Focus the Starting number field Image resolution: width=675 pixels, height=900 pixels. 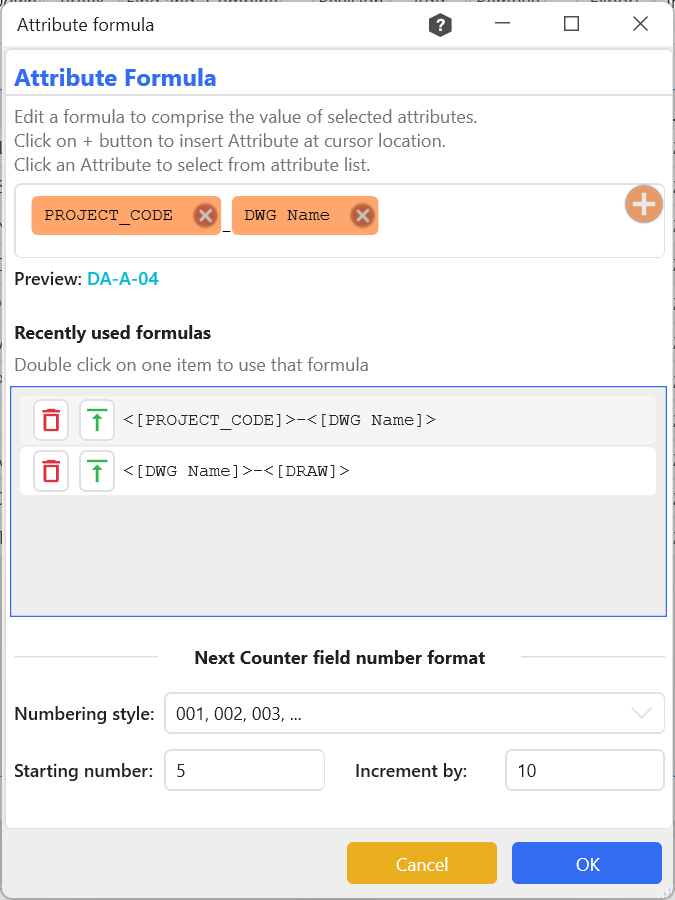click(244, 771)
